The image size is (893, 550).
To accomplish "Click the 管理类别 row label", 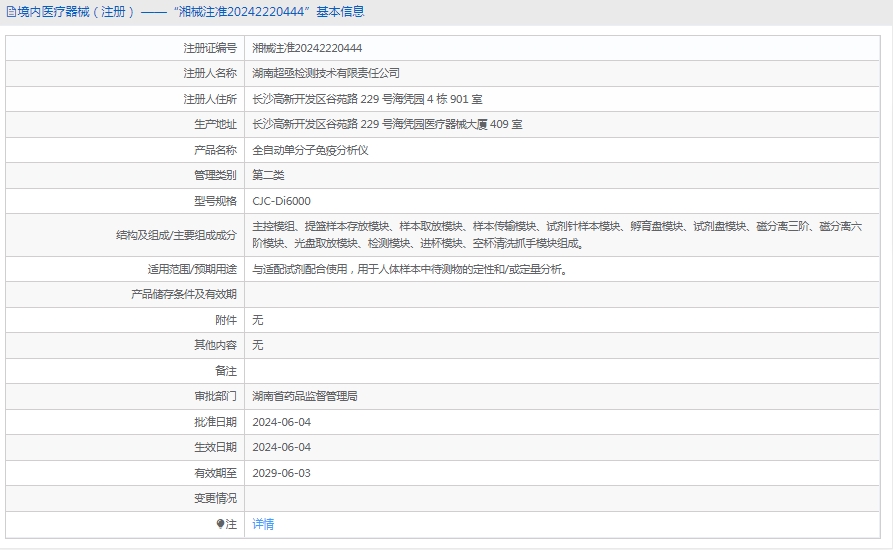I will pyautogui.click(x=215, y=175).
